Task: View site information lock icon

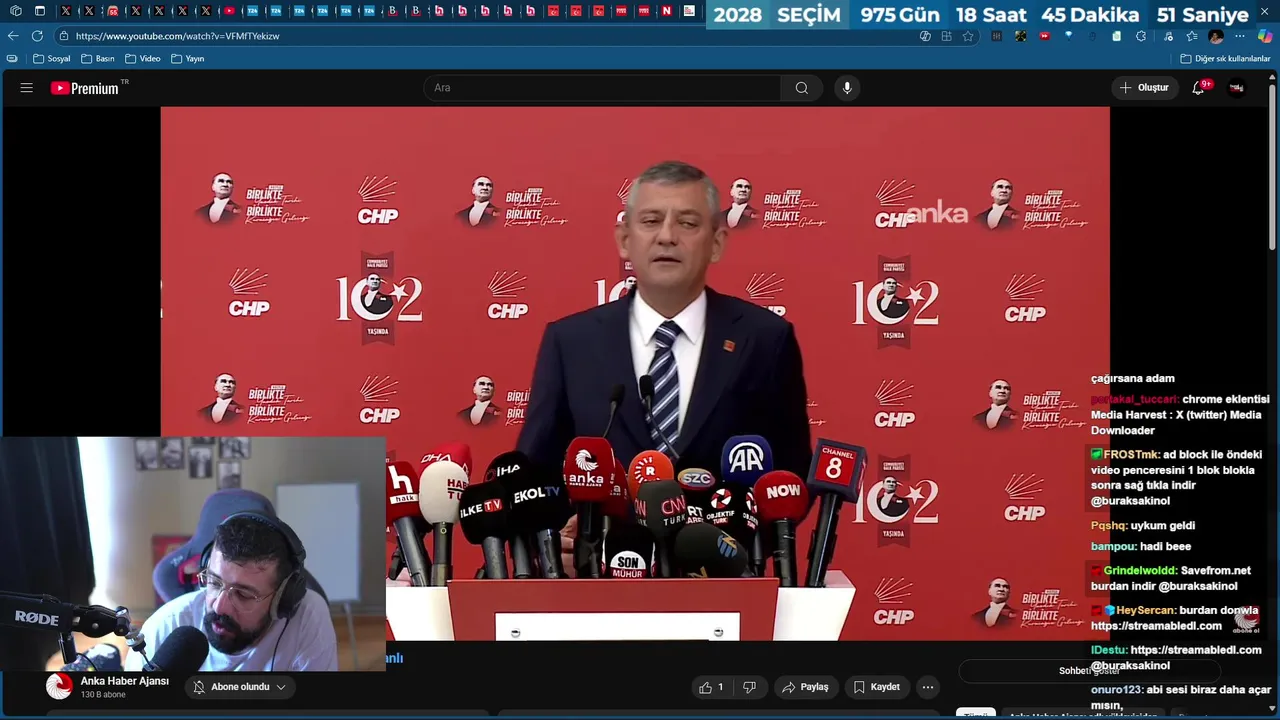Action: coord(64,36)
